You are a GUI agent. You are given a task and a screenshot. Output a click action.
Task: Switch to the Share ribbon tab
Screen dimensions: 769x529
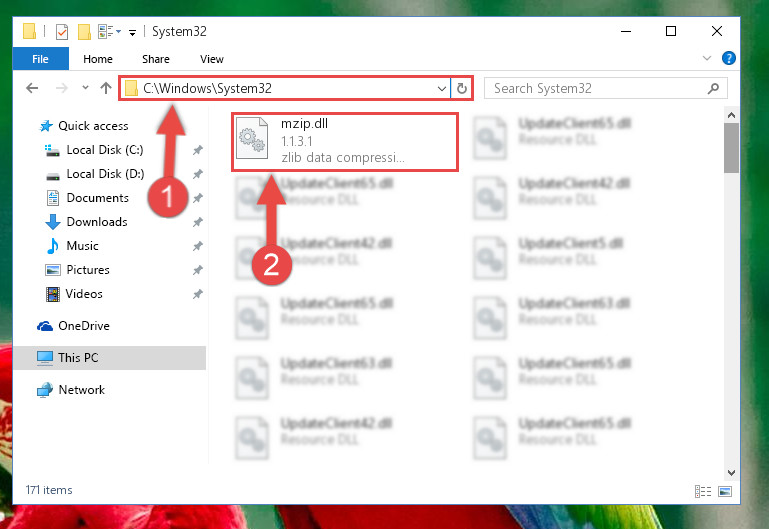point(156,59)
